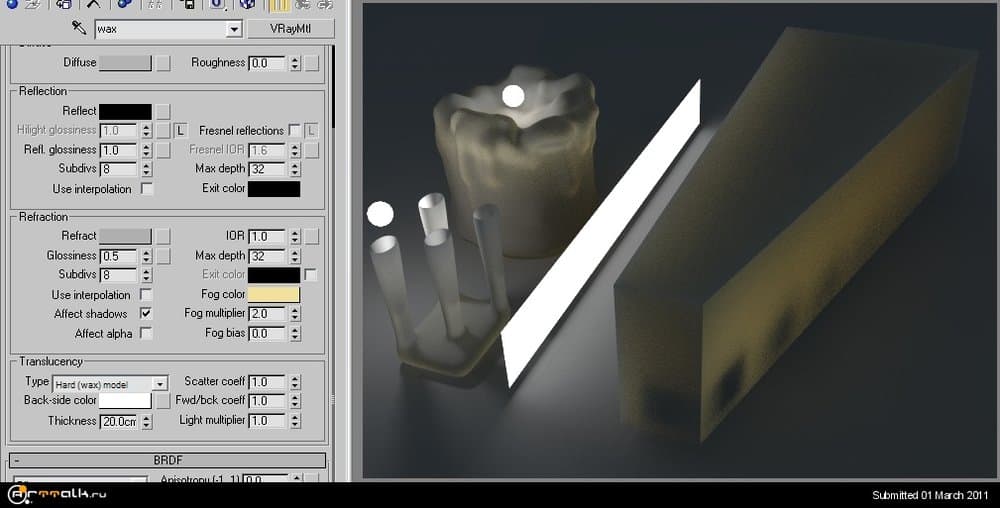Click the Fog multiplier spinner arrows
The width and height of the screenshot is (1000, 508).
(x=294, y=314)
